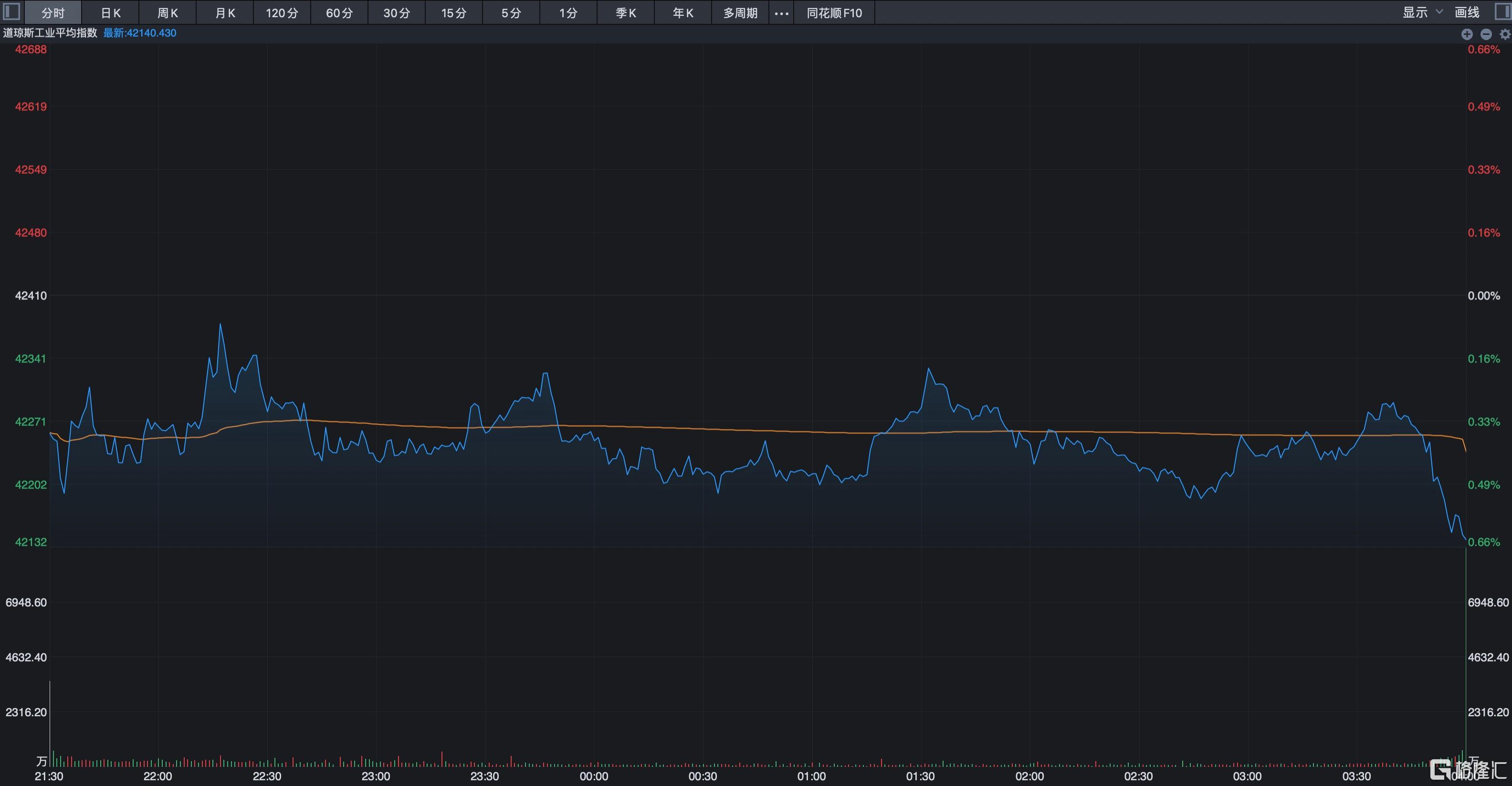Zoom out chart with minus icon
Image resolution: width=1512 pixels, height=786 pixels.
(1486, 34)
